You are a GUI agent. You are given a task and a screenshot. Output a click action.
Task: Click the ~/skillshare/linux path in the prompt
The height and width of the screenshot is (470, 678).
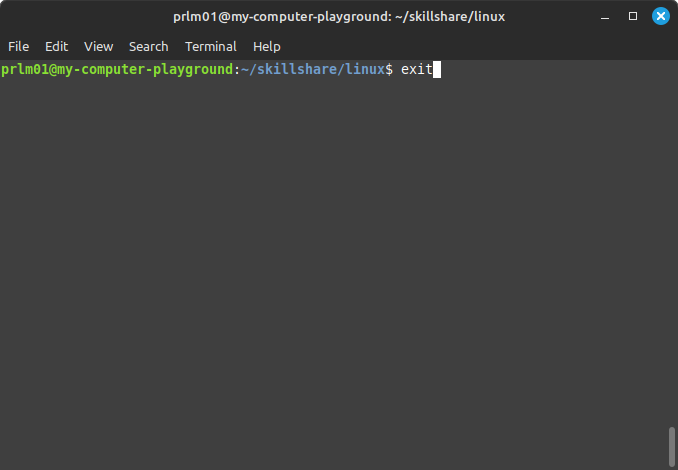pos(313,70)
